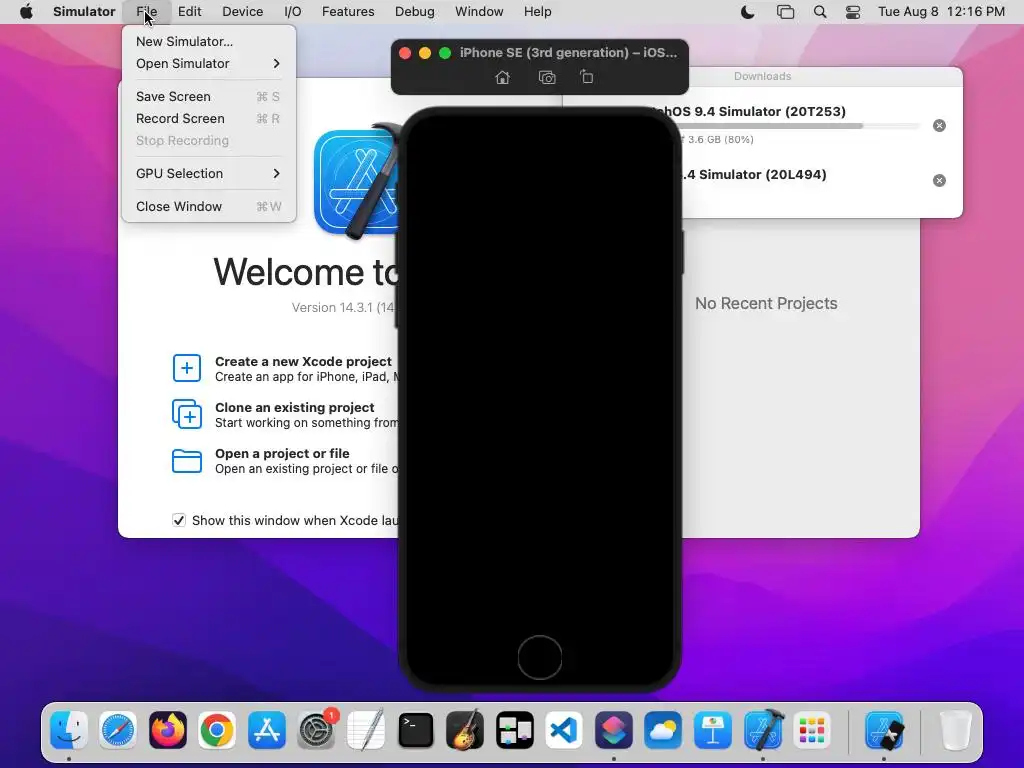Open the Window menu
Screen dimensions: 1024x768
pos(479,12)
